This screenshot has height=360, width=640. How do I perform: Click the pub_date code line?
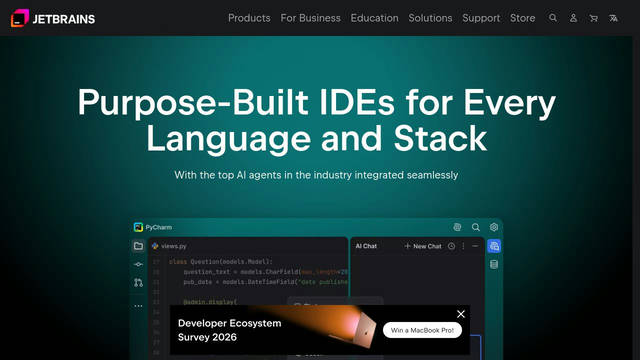(x=265, y=282)
